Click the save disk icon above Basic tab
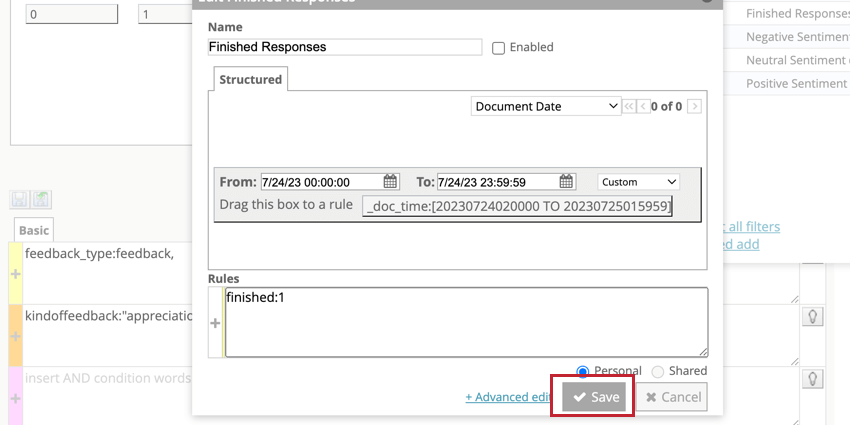850x425 pixels. pos(20,199)
